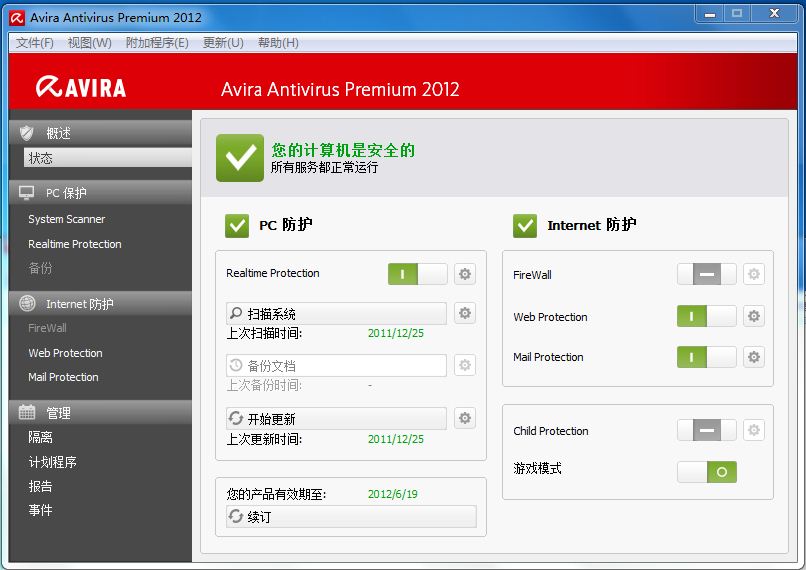806x570 pixels.
Task: Collapse the PC 保护 sidebar section
Action: (100, 193)
